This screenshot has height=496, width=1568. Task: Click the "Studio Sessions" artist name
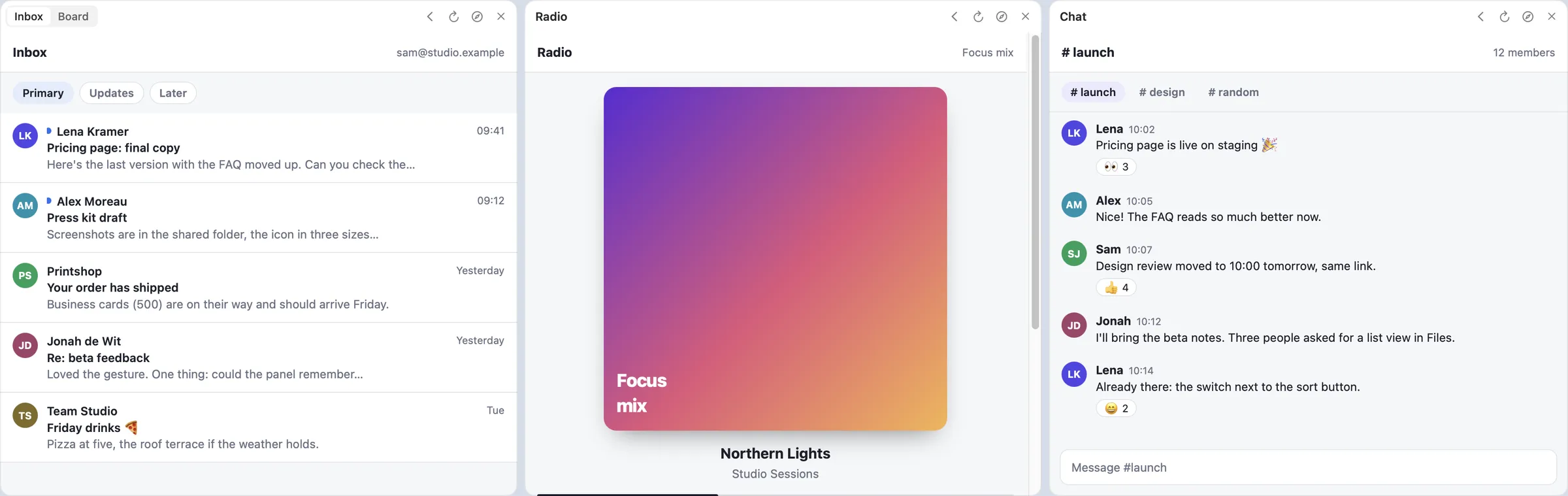(776, 474)
